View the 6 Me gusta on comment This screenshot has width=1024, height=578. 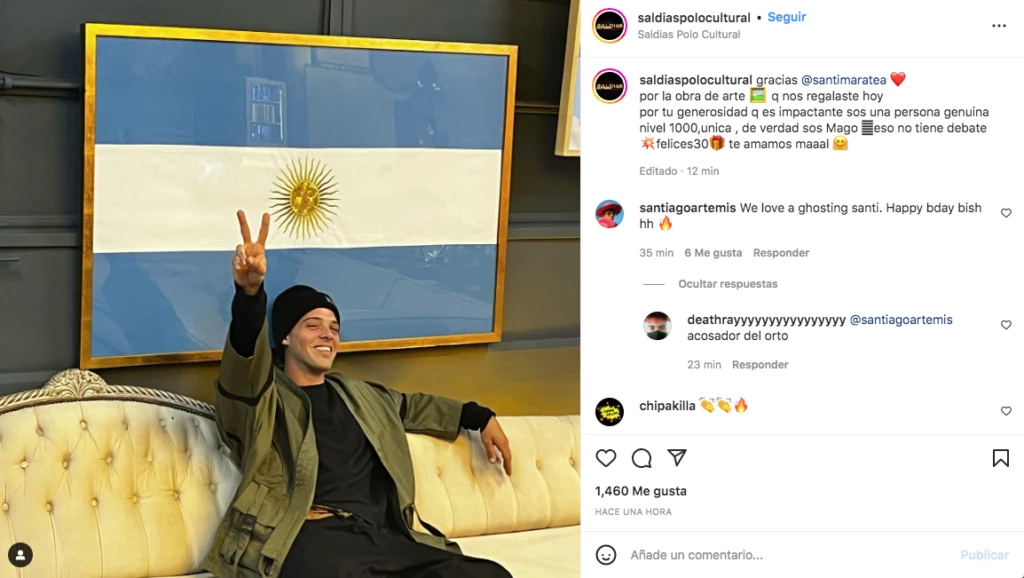pos(712,253)
